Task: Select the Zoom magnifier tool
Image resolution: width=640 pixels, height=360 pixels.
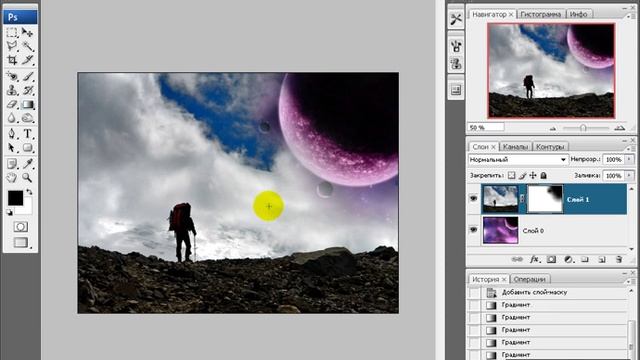Action: coord(27,178)
